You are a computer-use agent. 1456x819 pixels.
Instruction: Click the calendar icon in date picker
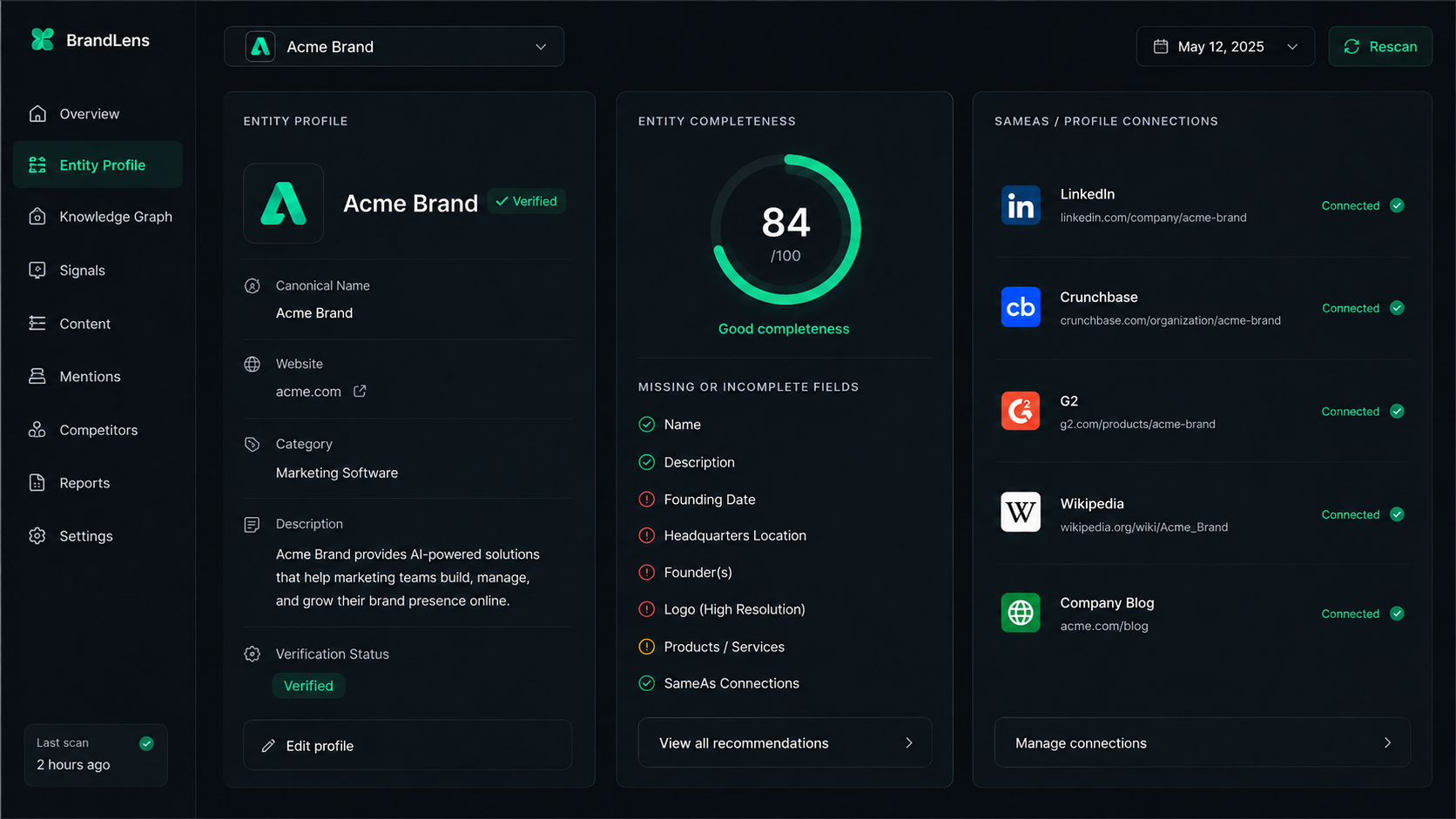pos(1161,46)
